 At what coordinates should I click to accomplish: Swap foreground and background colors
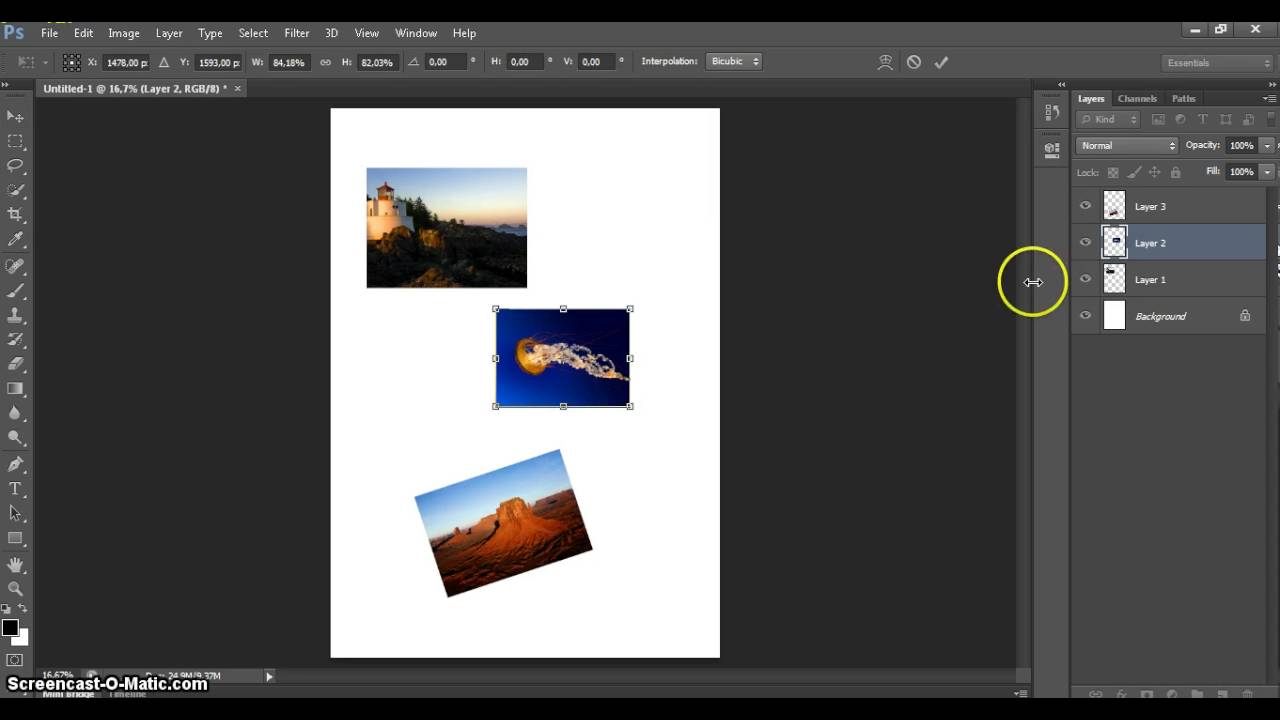pos(23,609)
